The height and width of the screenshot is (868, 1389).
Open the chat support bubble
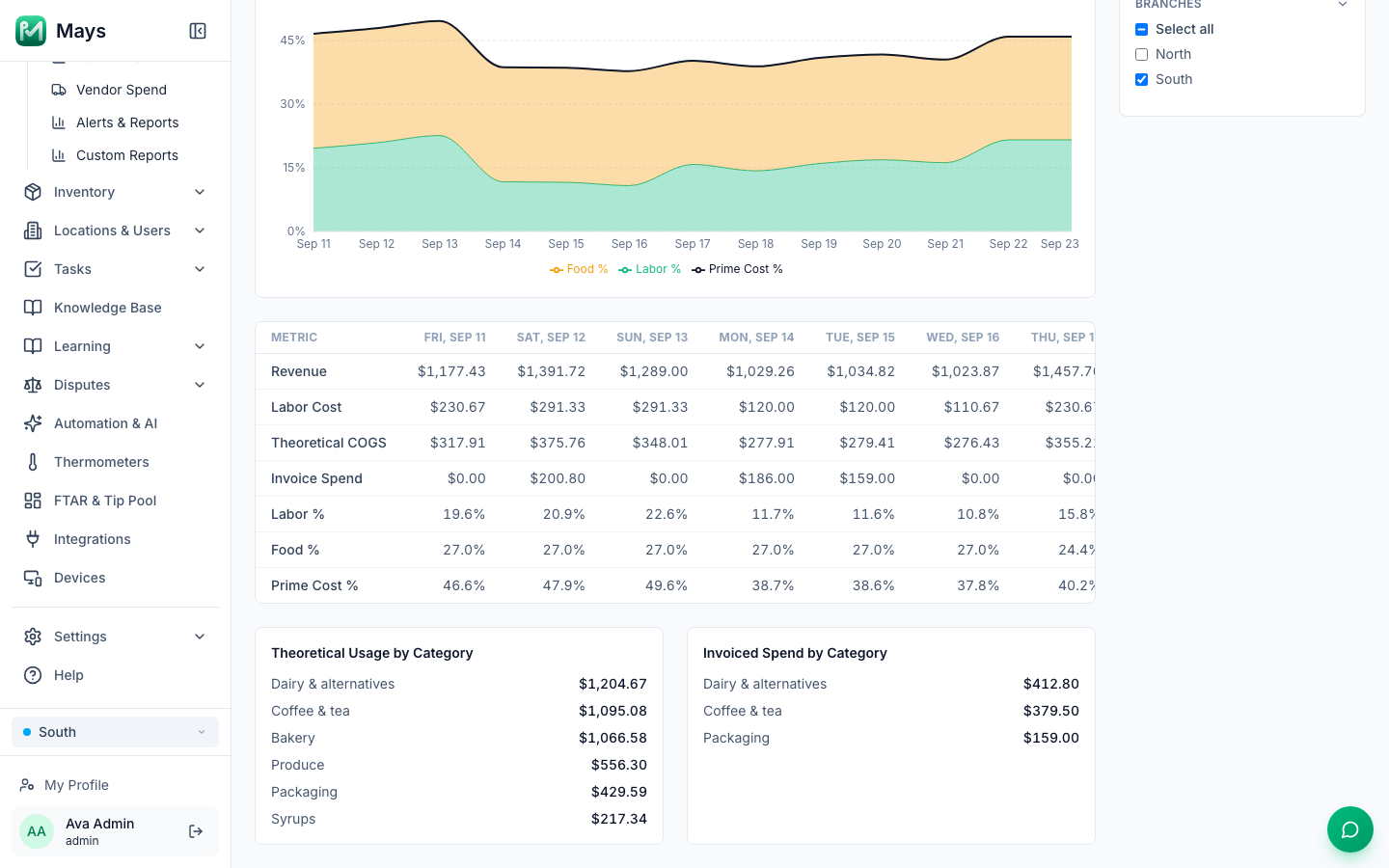(1350, 829)
